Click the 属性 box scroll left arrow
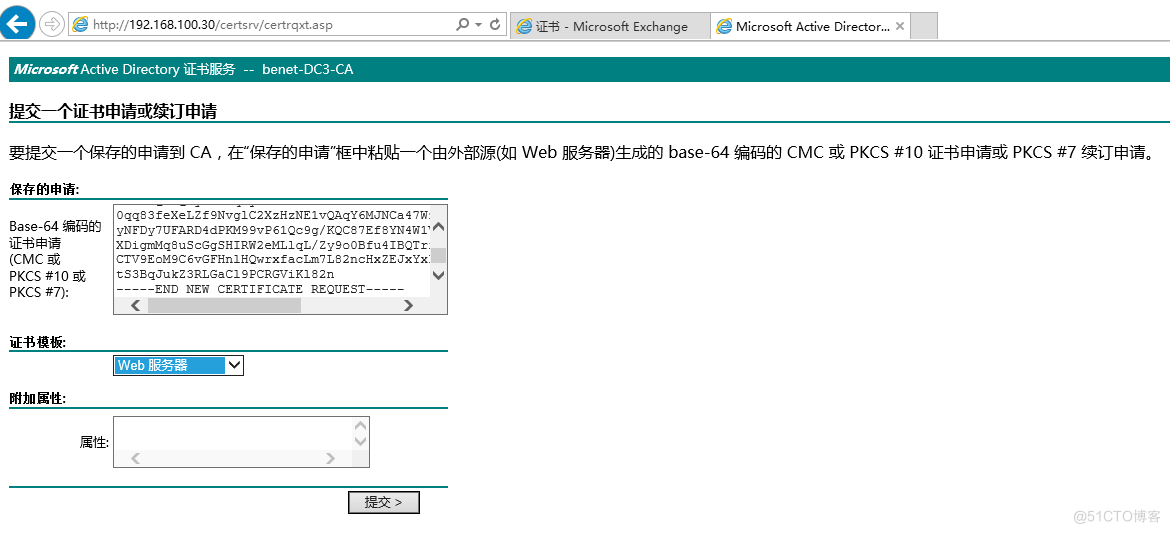The image size is (1170, 533). click(135, 458)
